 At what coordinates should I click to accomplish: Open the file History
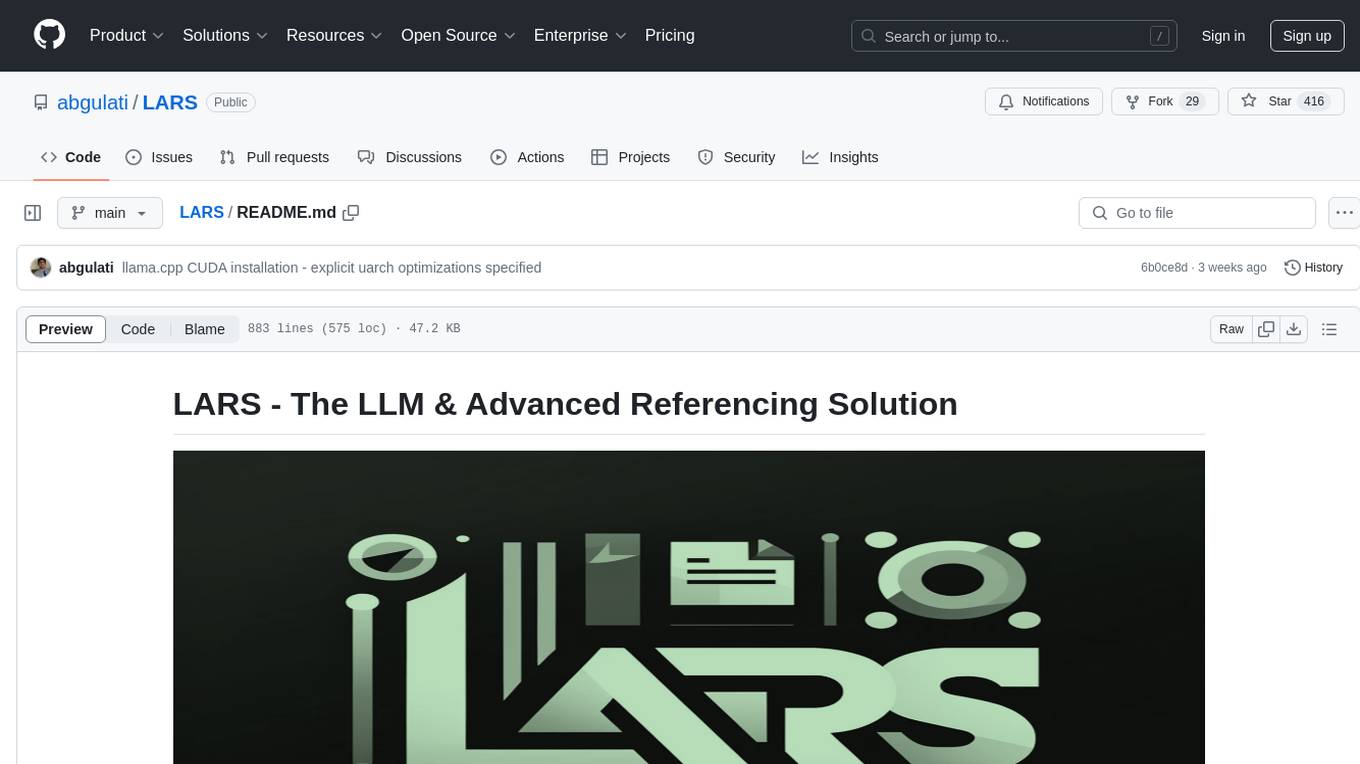[1313, 267]
